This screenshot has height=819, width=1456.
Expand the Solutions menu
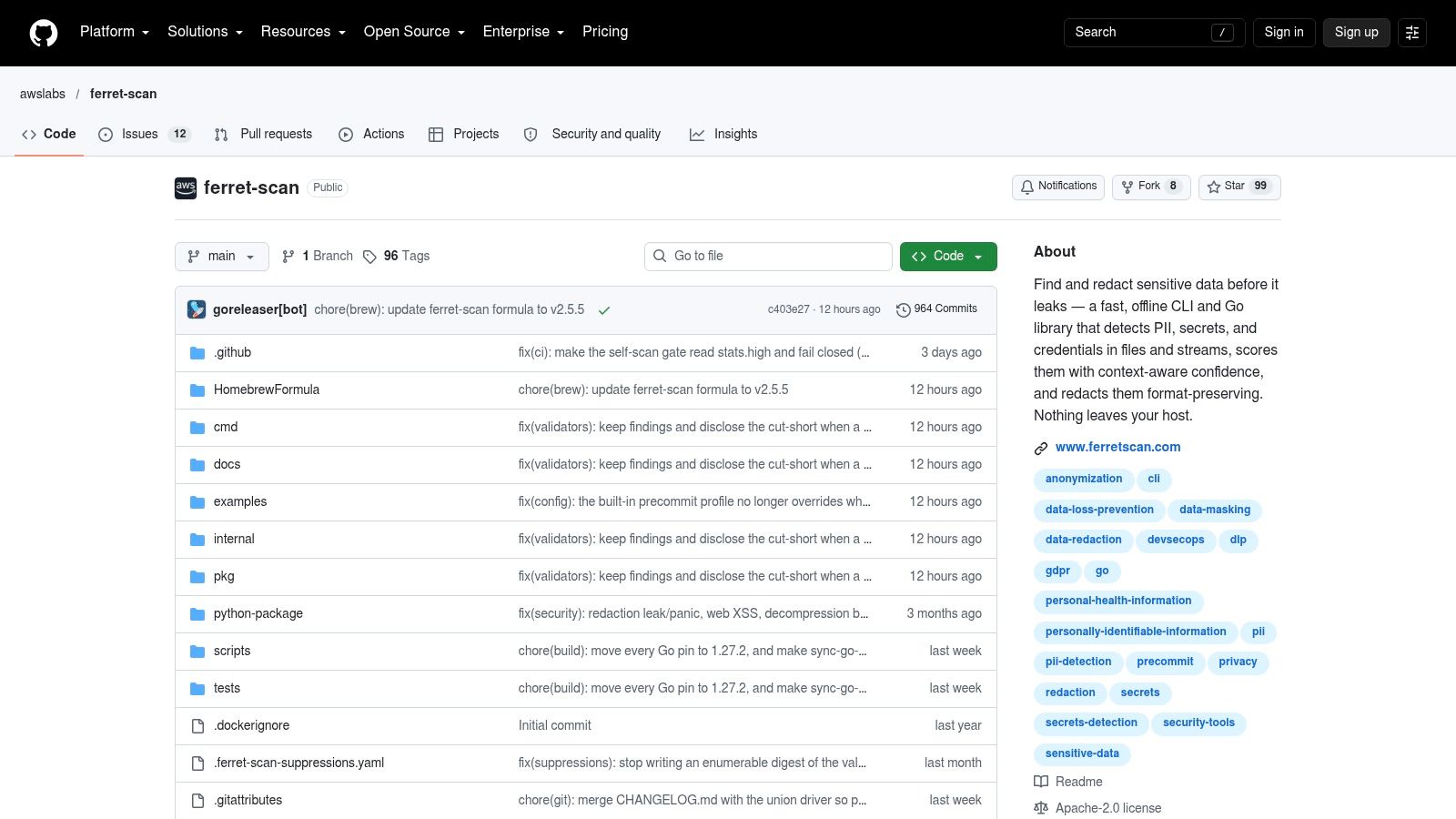(x=205, y=32)
